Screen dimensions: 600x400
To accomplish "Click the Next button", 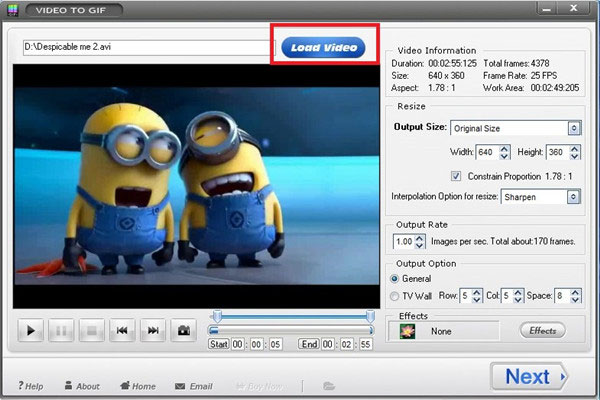I will 529,376.
